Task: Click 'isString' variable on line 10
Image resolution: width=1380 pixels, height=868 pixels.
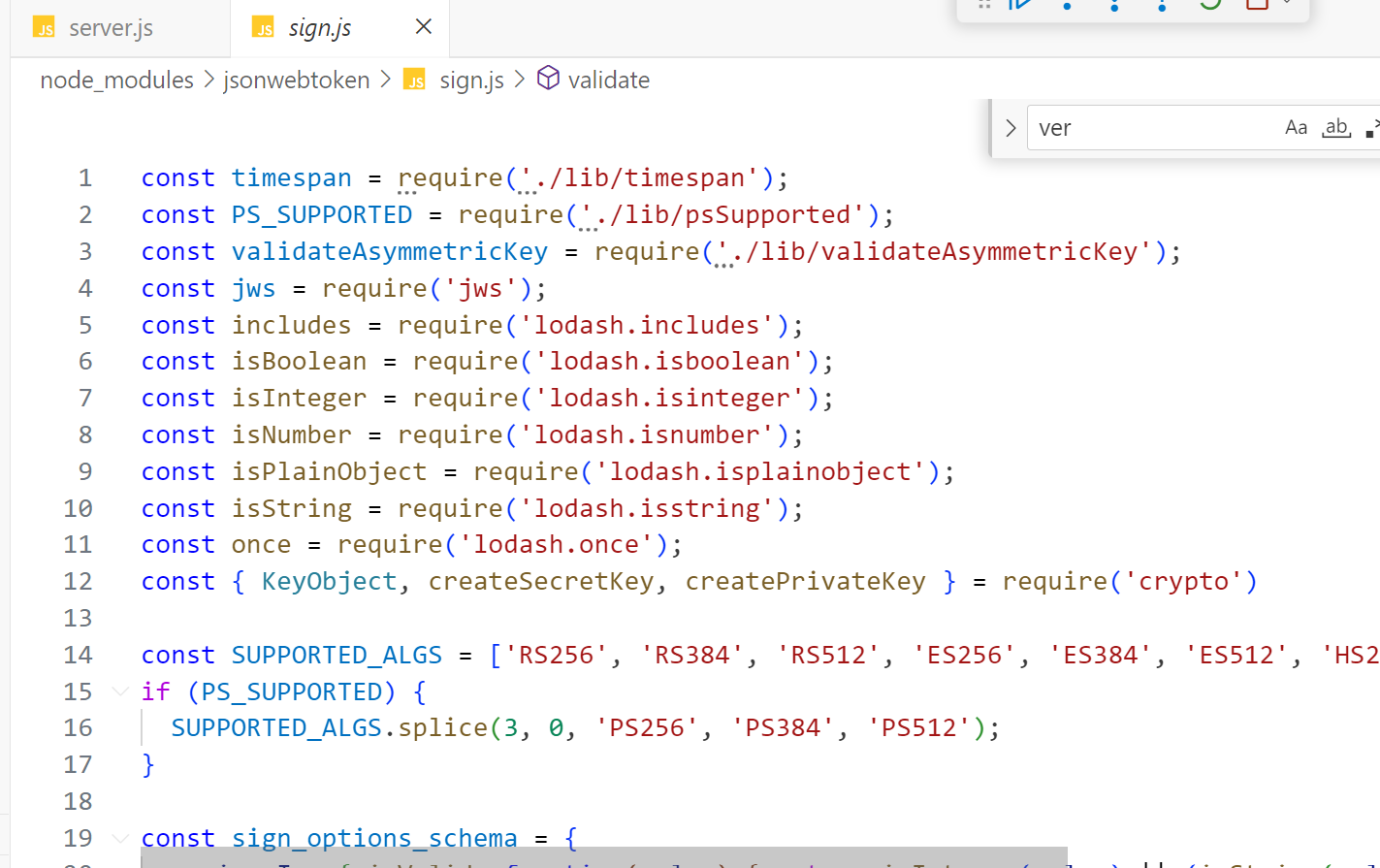Action: point(291,509)
